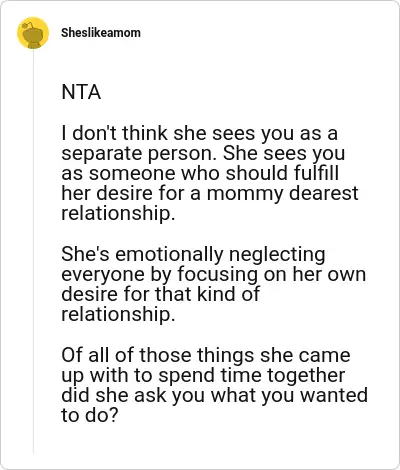Screen dimensions: 400x470
Task: Visit the Sheslikeamom user profile
Action: (x=101, y=33)
